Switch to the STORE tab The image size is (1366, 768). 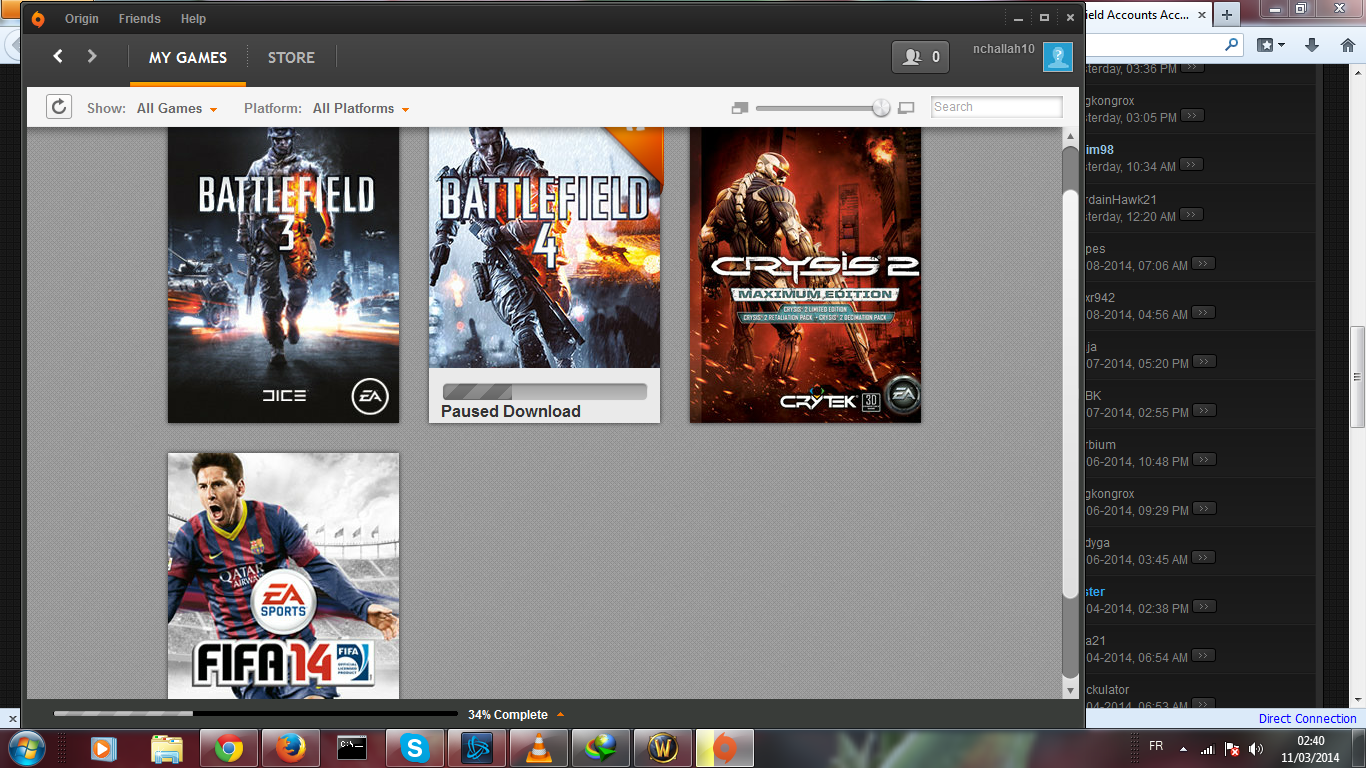click(x=291, y=58)
